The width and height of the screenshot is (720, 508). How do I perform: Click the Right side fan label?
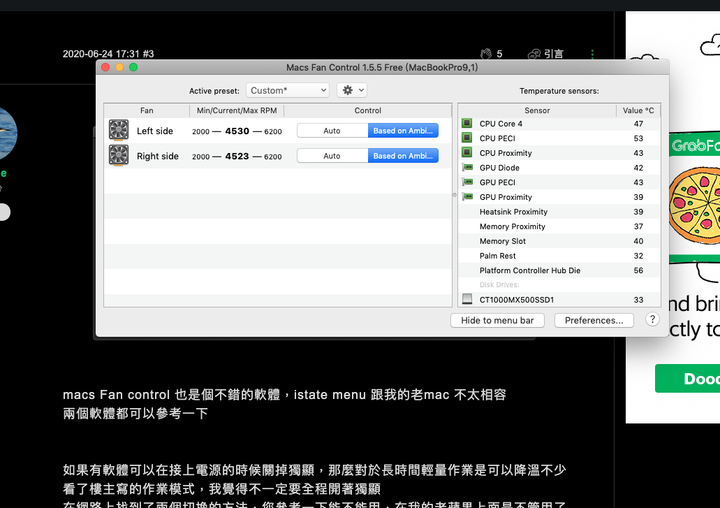tap(158, 156)
